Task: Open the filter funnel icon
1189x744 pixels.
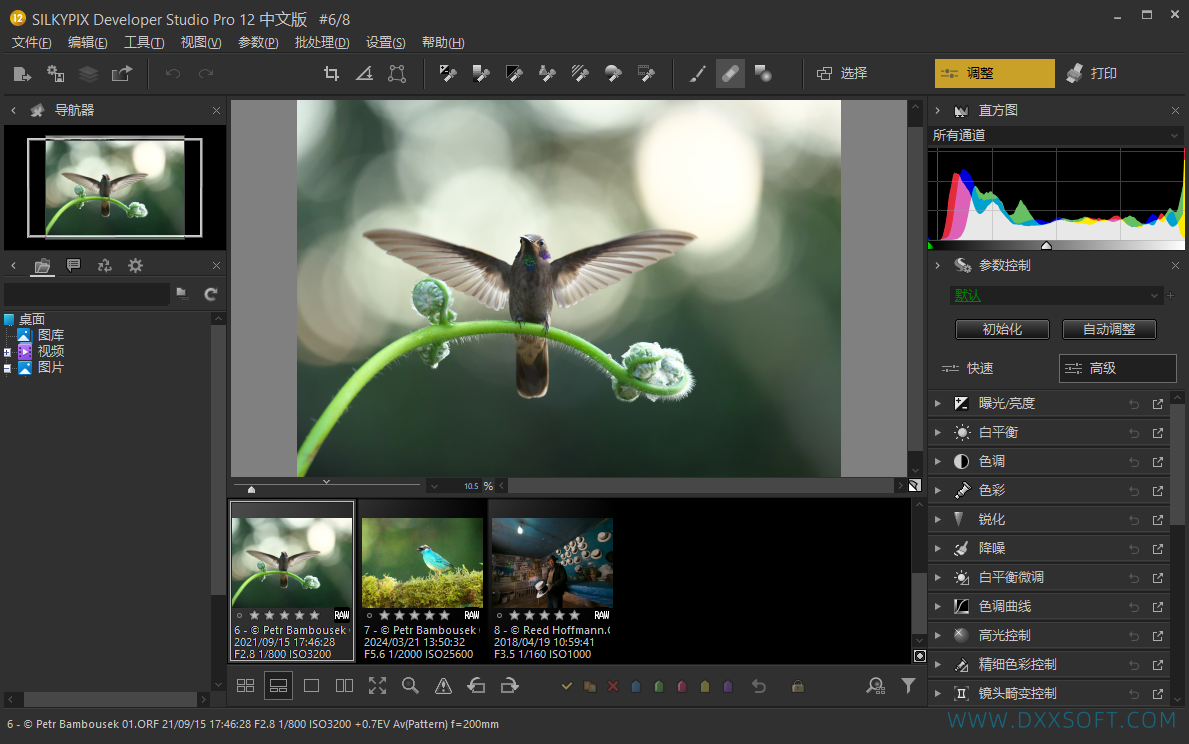Action: click(908, 686)
